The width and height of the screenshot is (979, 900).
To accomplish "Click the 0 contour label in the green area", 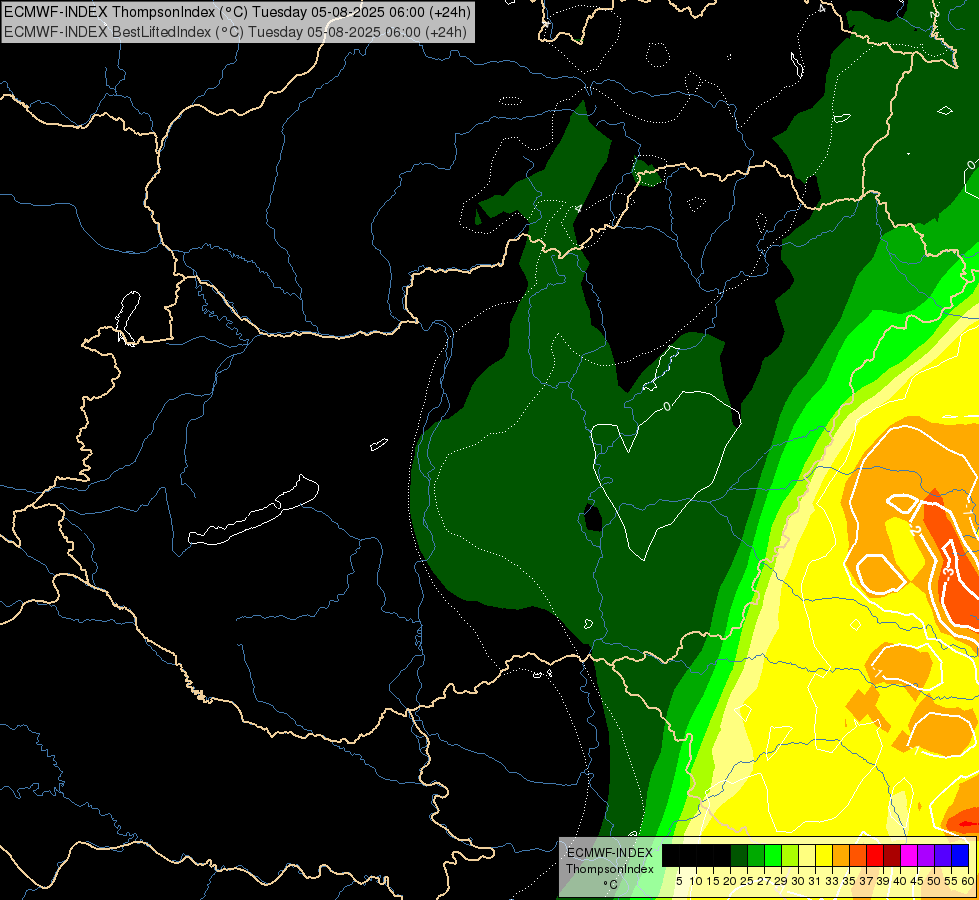I will pyautogui.click(x=667, y=407).
